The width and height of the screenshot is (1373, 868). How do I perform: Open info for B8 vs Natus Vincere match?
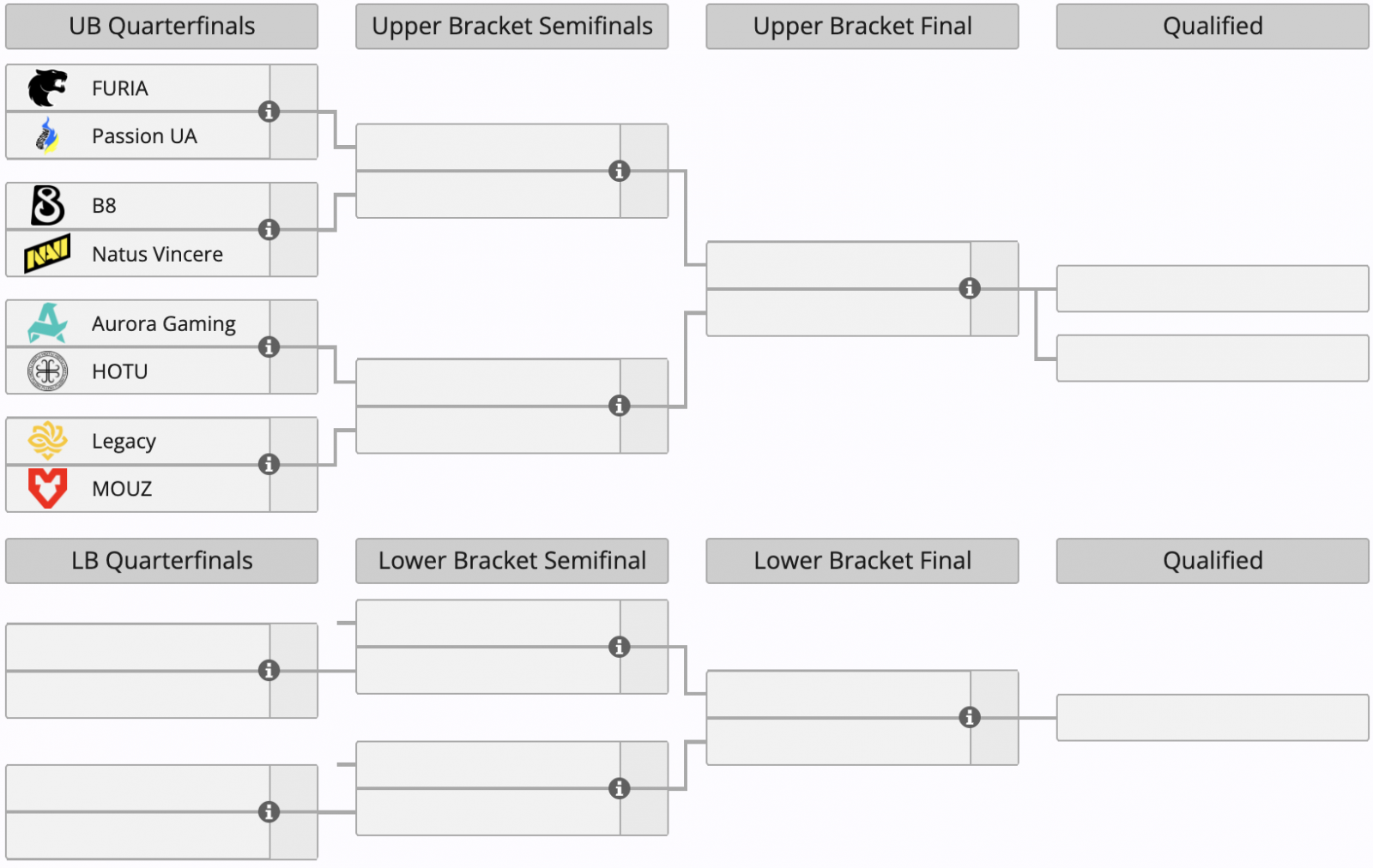click(x=269, y=230)
